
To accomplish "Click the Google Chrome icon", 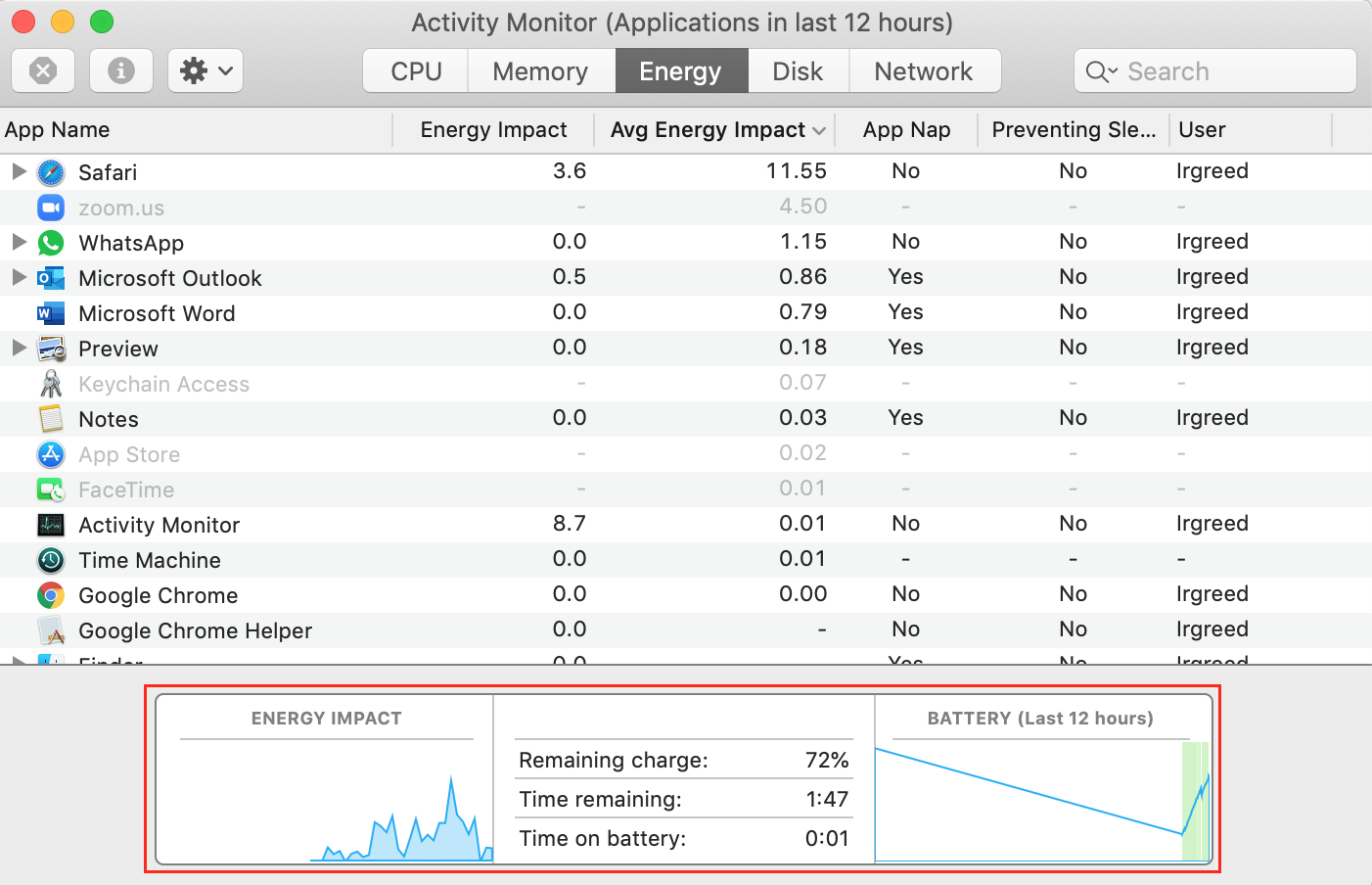I will pyautogui.click(x=51, y=595).
